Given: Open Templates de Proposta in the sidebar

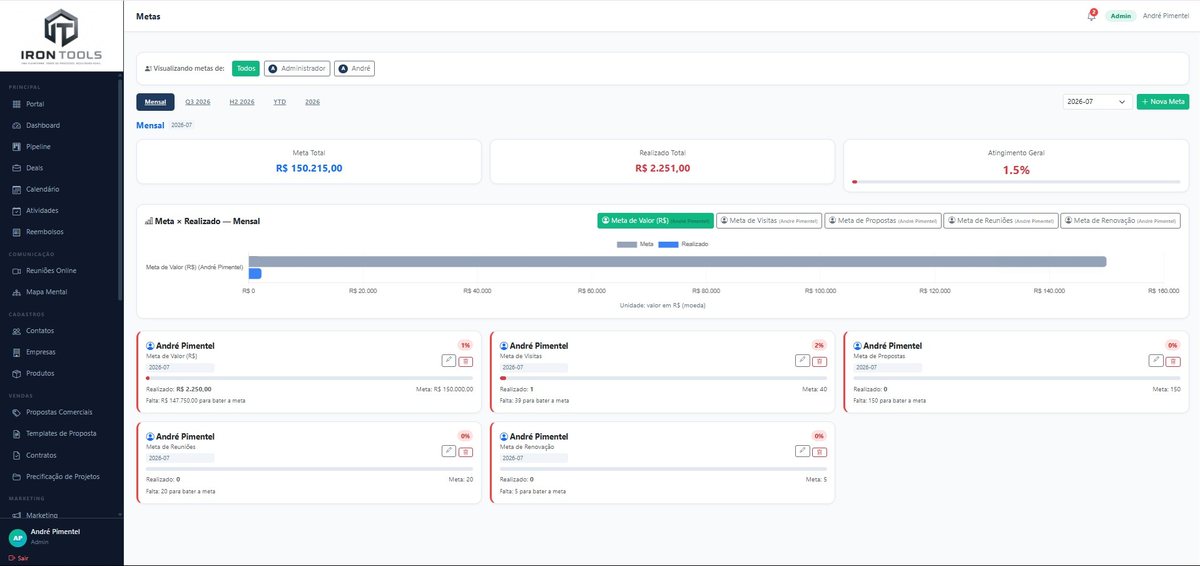Looking at the screenshot, I should [x=61, y=434].
